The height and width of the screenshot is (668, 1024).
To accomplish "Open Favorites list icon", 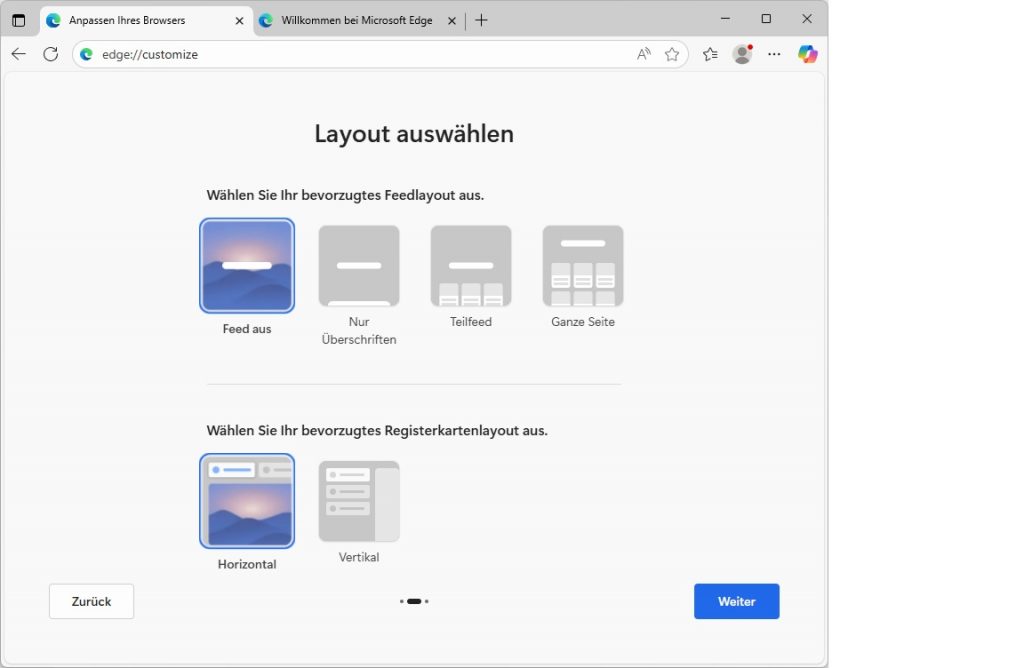I will 710,54.
